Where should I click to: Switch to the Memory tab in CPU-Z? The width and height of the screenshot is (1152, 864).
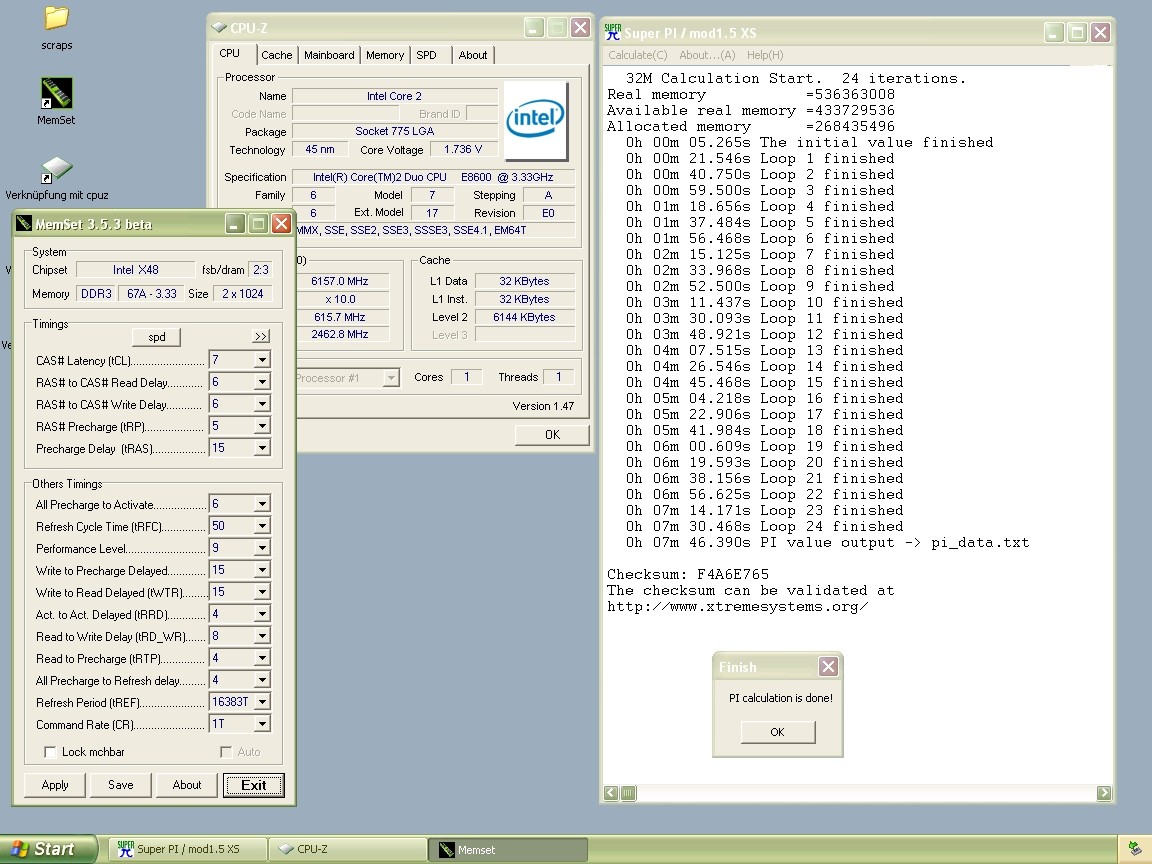[x=385, y=55]
